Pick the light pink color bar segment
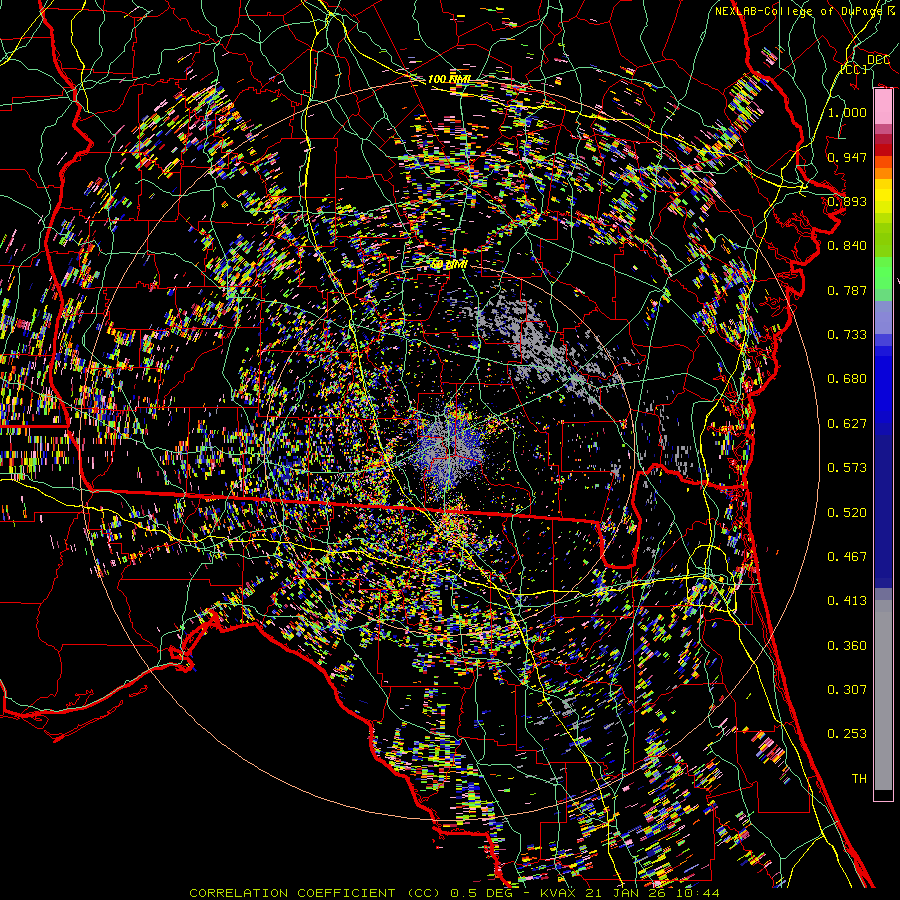 (883, 107)
